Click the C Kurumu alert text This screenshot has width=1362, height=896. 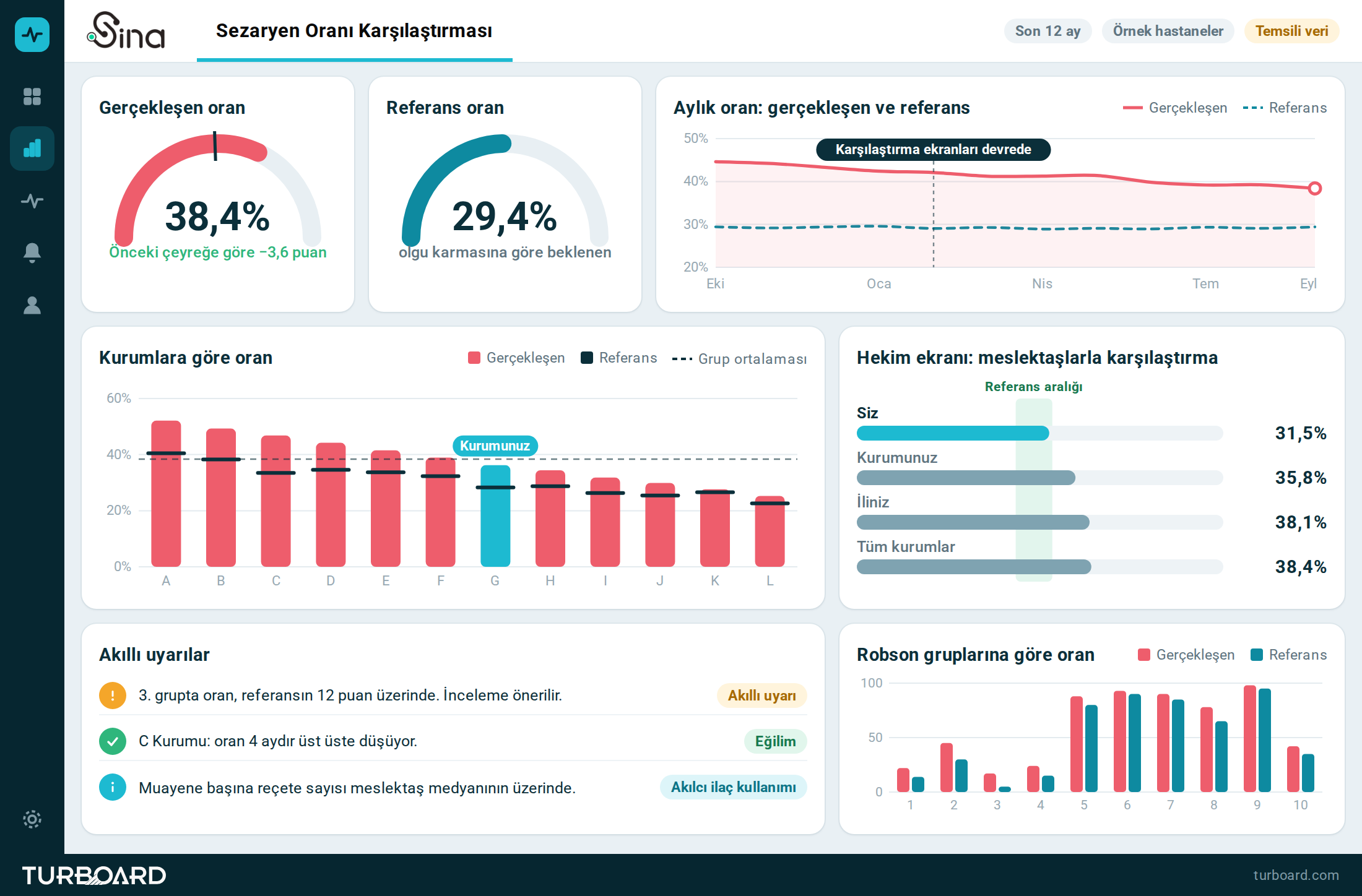click(278, 741)
